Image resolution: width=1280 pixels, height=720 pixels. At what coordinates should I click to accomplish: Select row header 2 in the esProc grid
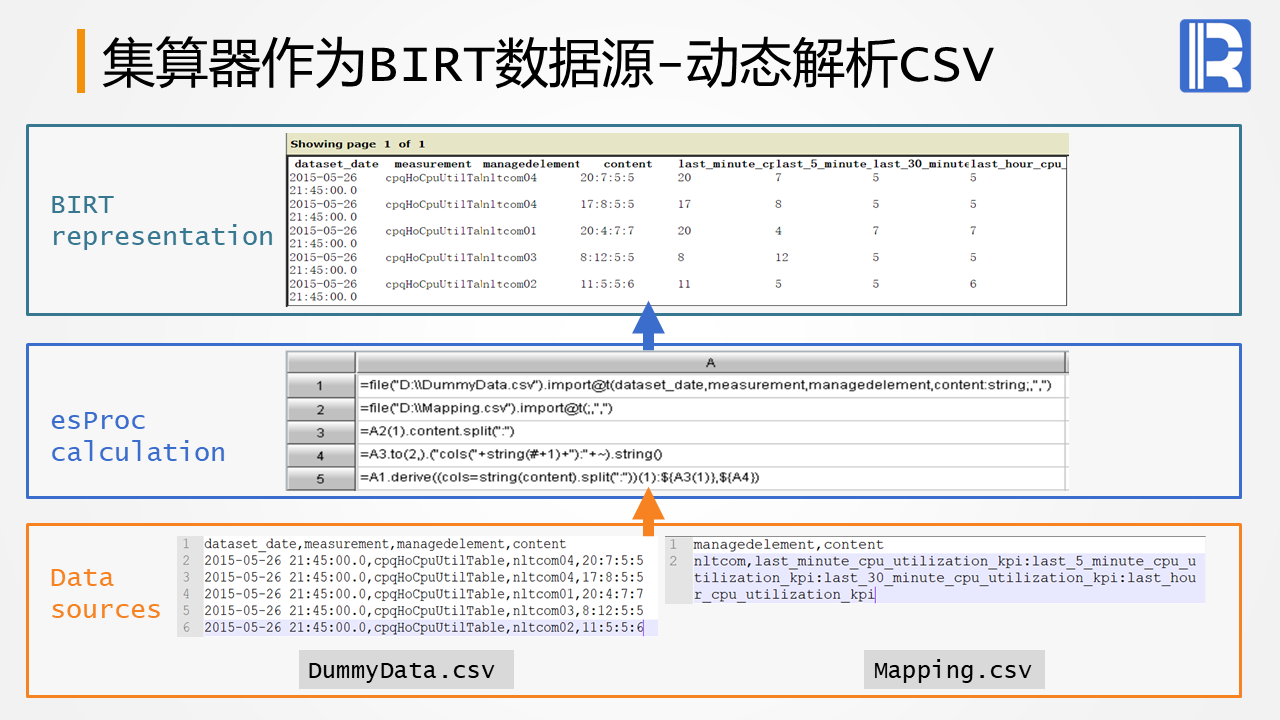(320, 409)
